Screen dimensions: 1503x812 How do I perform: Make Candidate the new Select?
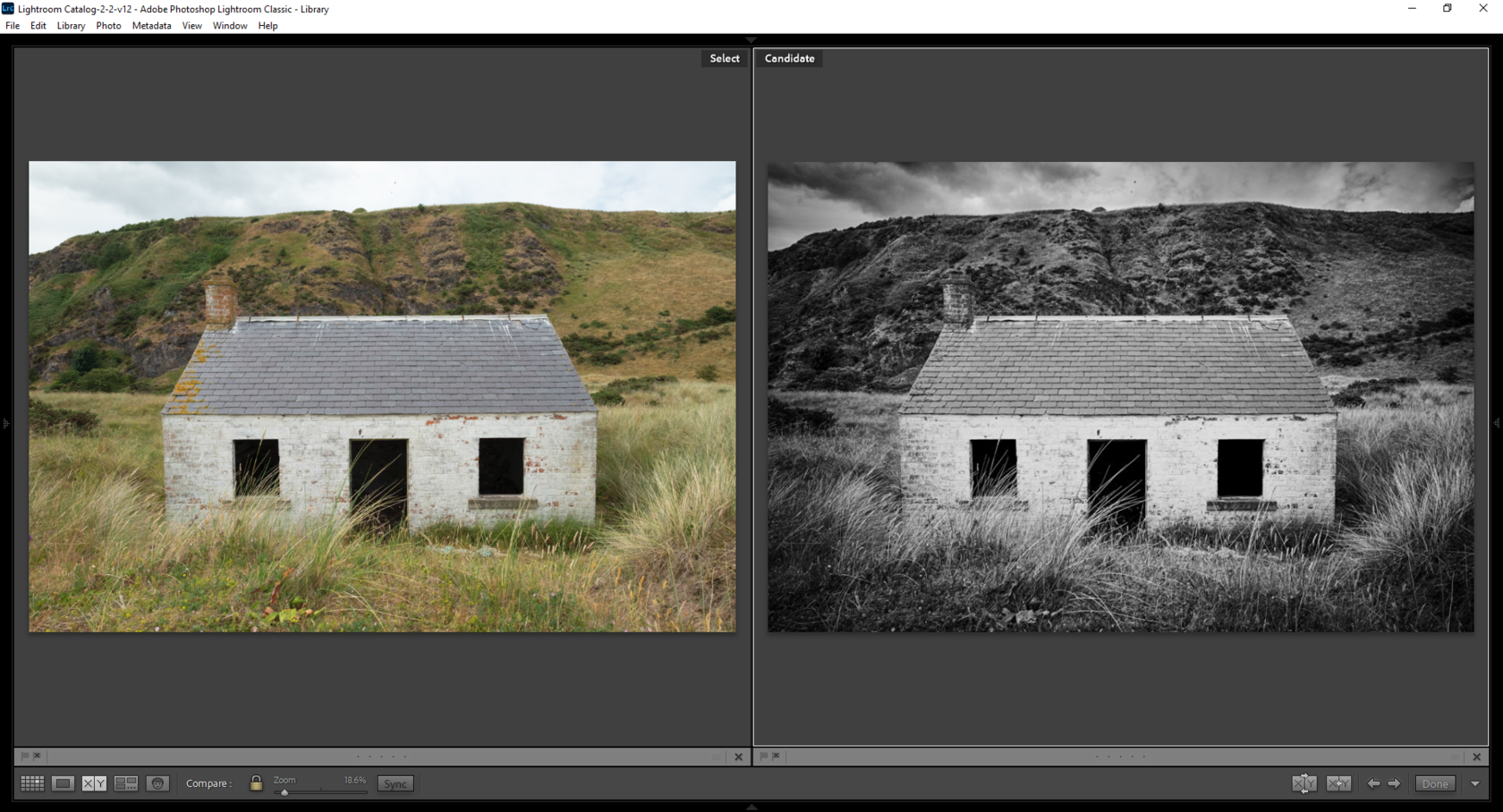(1339, 783)
